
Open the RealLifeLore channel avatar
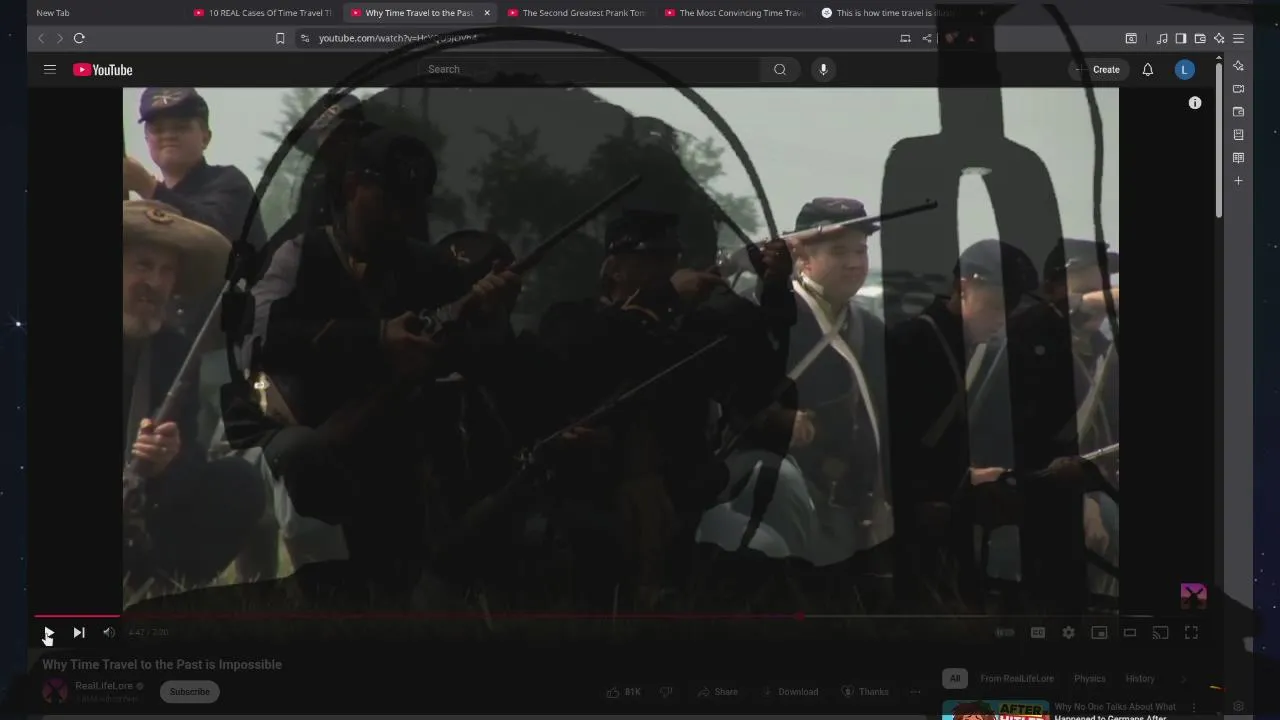(55, 691)
